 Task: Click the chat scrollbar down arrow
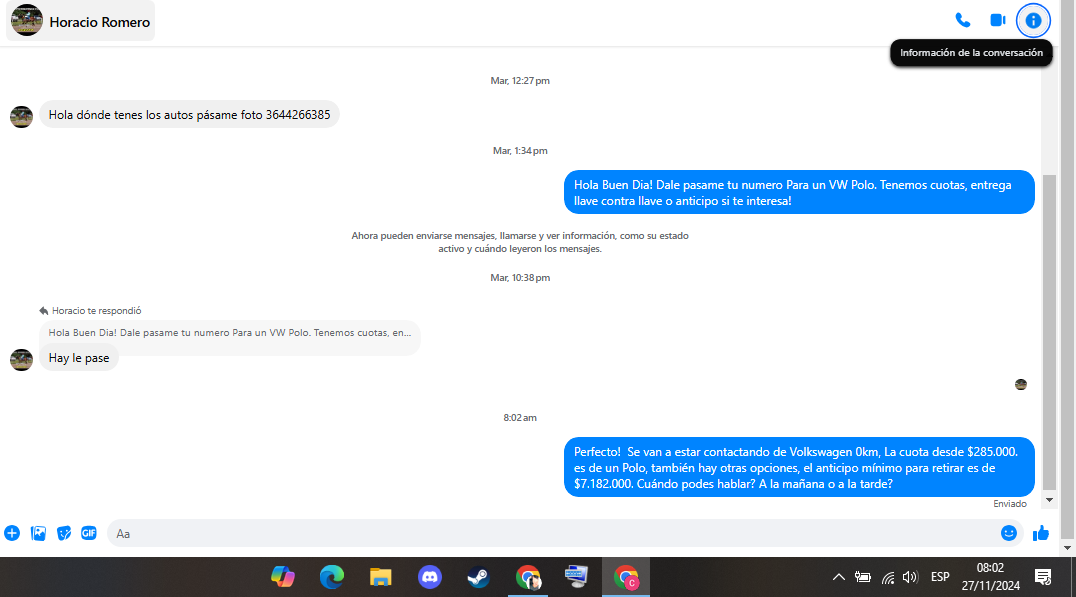1049,500
